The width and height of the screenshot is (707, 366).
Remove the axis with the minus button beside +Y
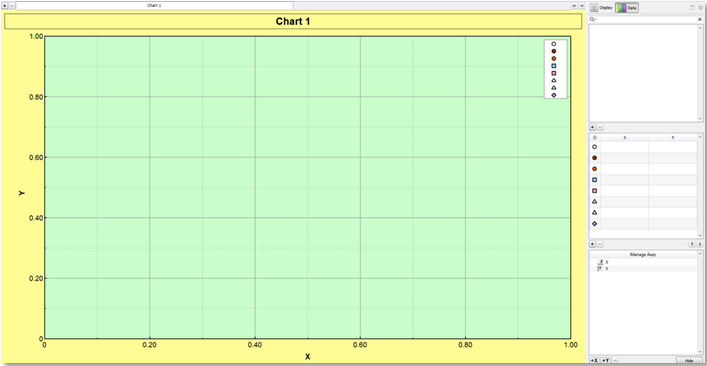[615, 361]
